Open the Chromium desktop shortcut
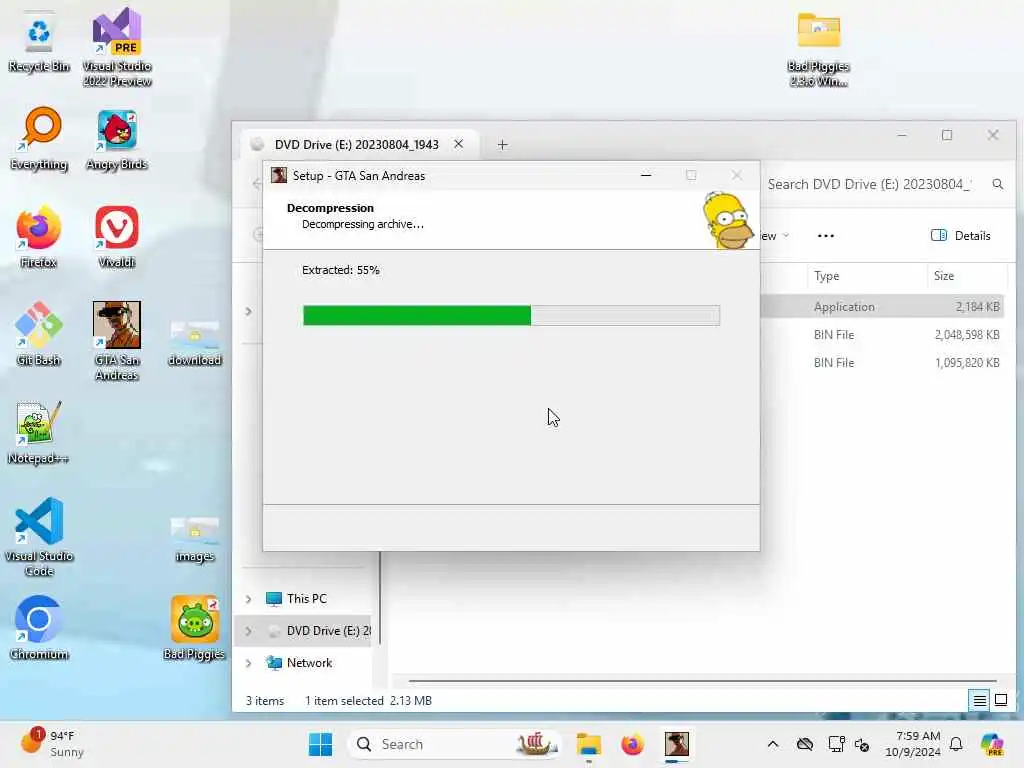 39,628
